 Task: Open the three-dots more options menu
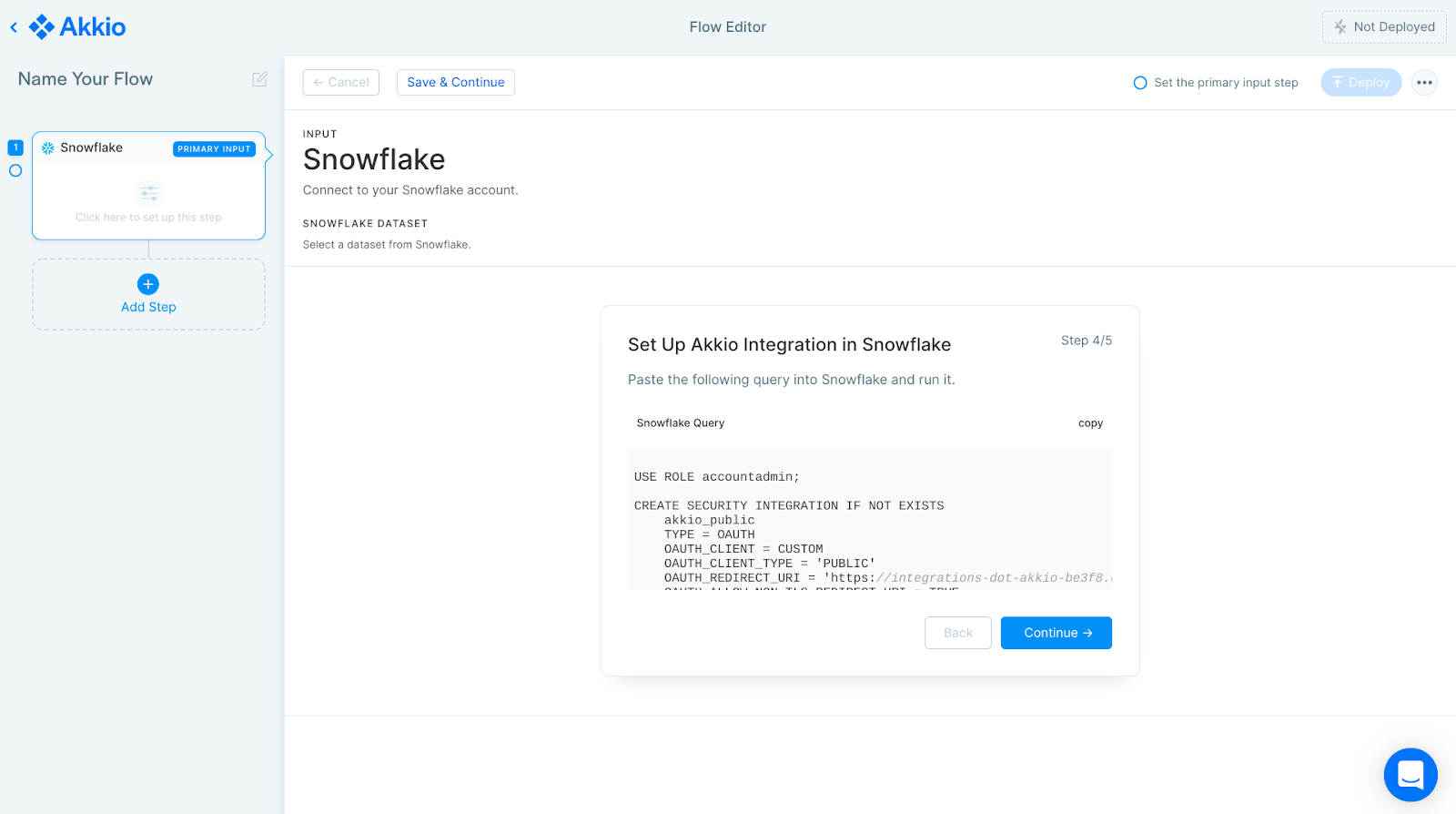coord(1425,82)
